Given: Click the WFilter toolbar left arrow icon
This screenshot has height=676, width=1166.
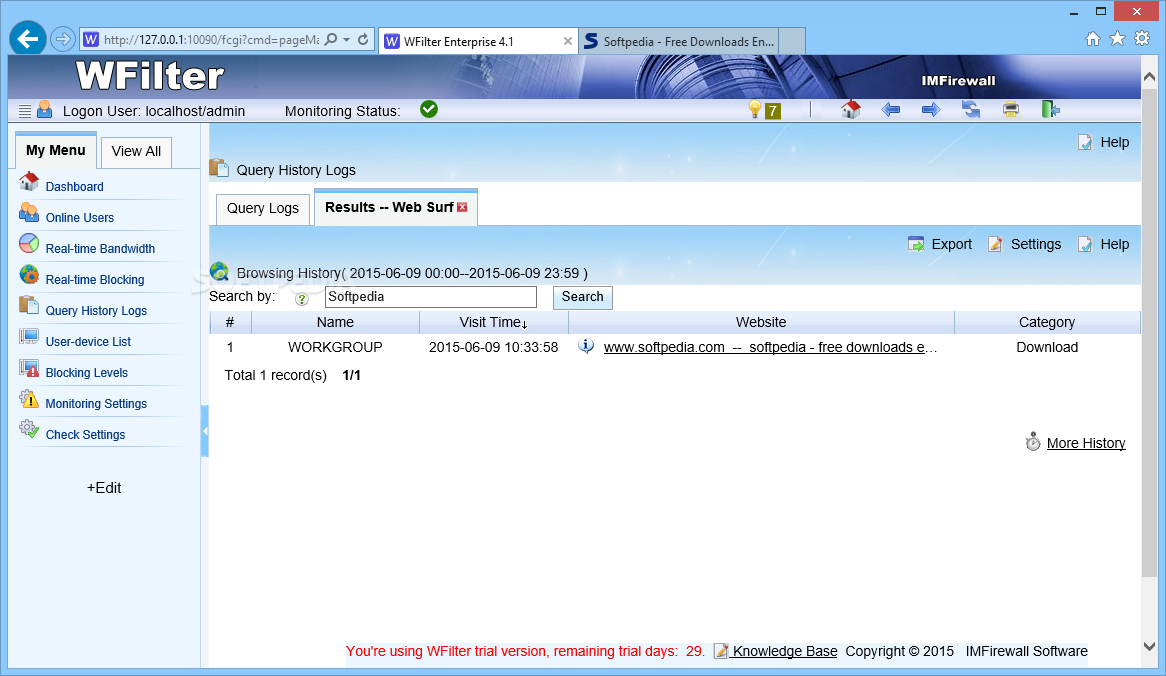Looking at the screenshot, I should pyautogui.click(x=891, y=110).
